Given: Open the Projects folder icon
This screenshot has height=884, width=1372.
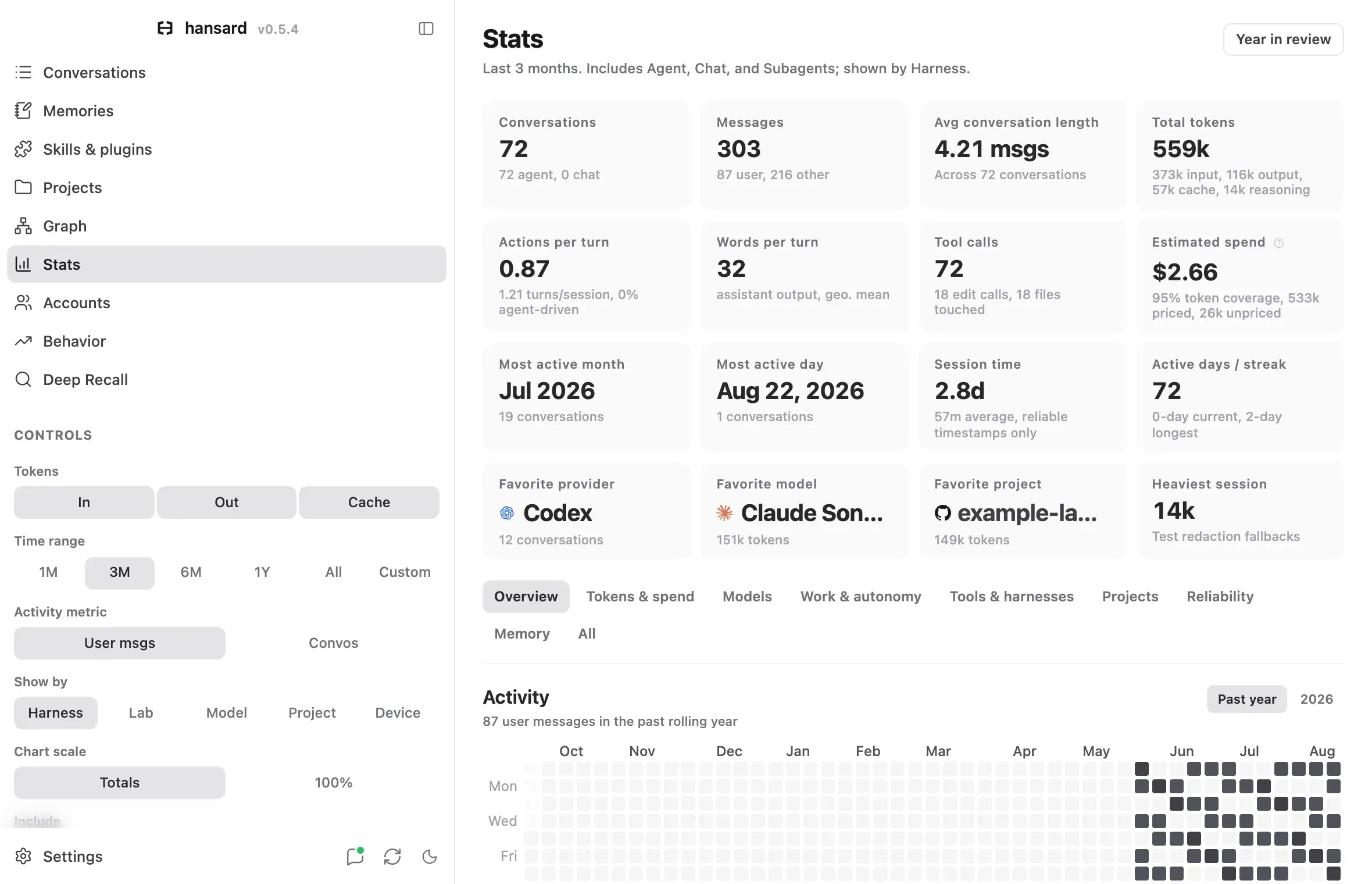Looking at the screenshot, I should click(23, 187).
